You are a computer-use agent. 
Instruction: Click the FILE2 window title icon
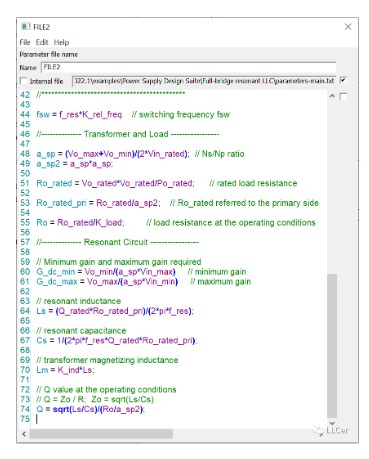pos(26,26)
